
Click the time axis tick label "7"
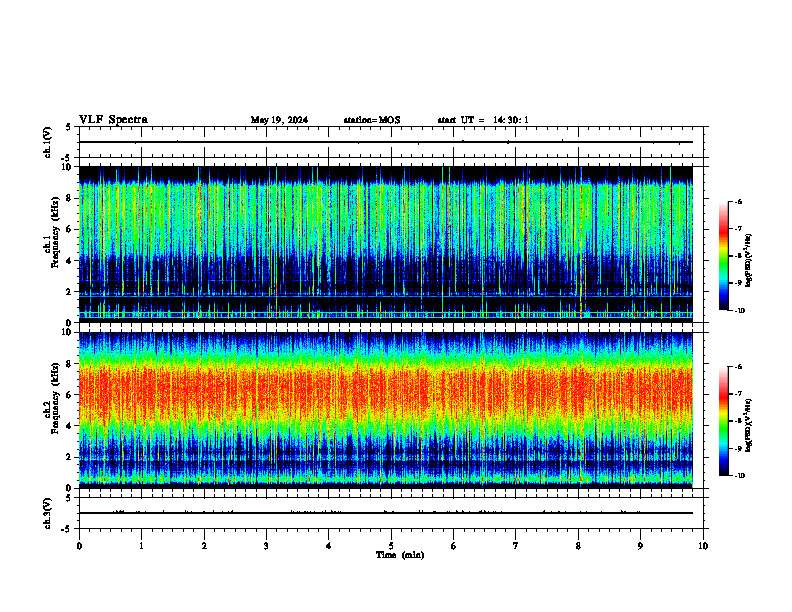pos(516,546)
